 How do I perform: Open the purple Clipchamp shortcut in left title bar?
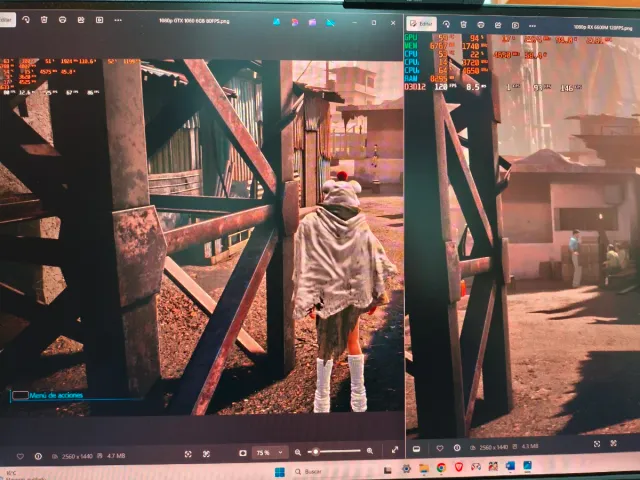click(312, 22)
